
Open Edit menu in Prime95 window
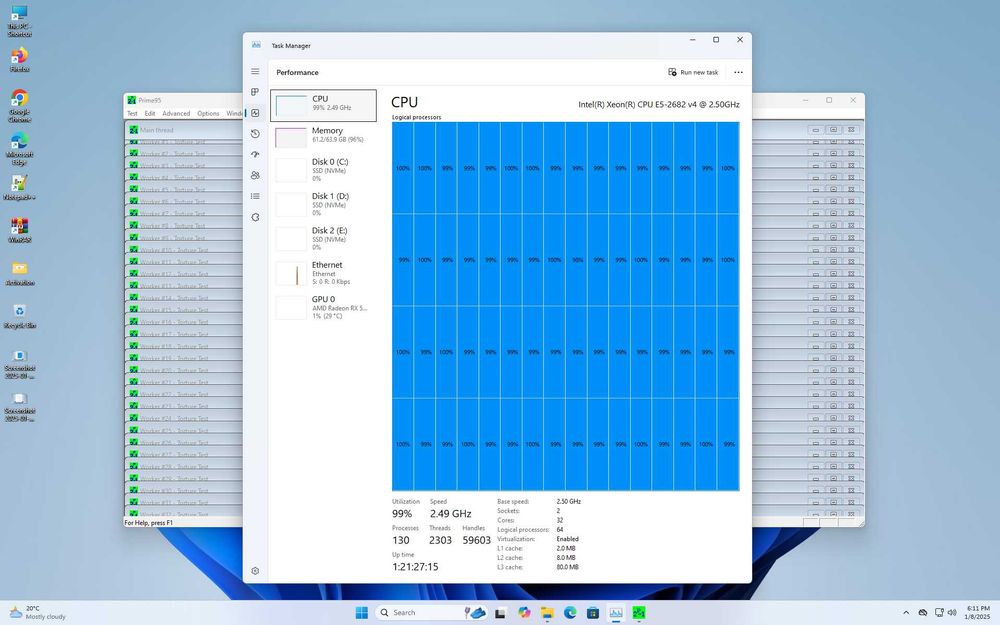[150, 113]
